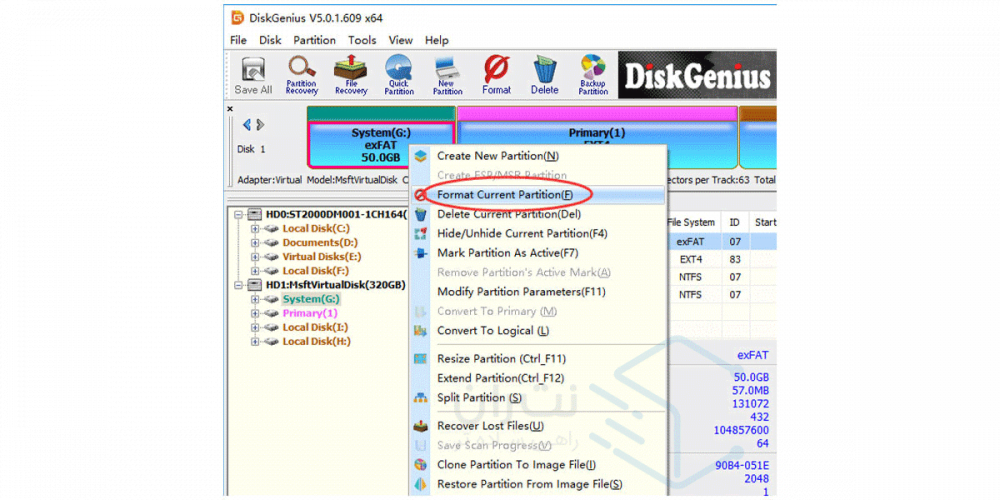Expand the Local Disk(C:) tree node
This screenshot has width=1000, height=500.
(255, 229)
